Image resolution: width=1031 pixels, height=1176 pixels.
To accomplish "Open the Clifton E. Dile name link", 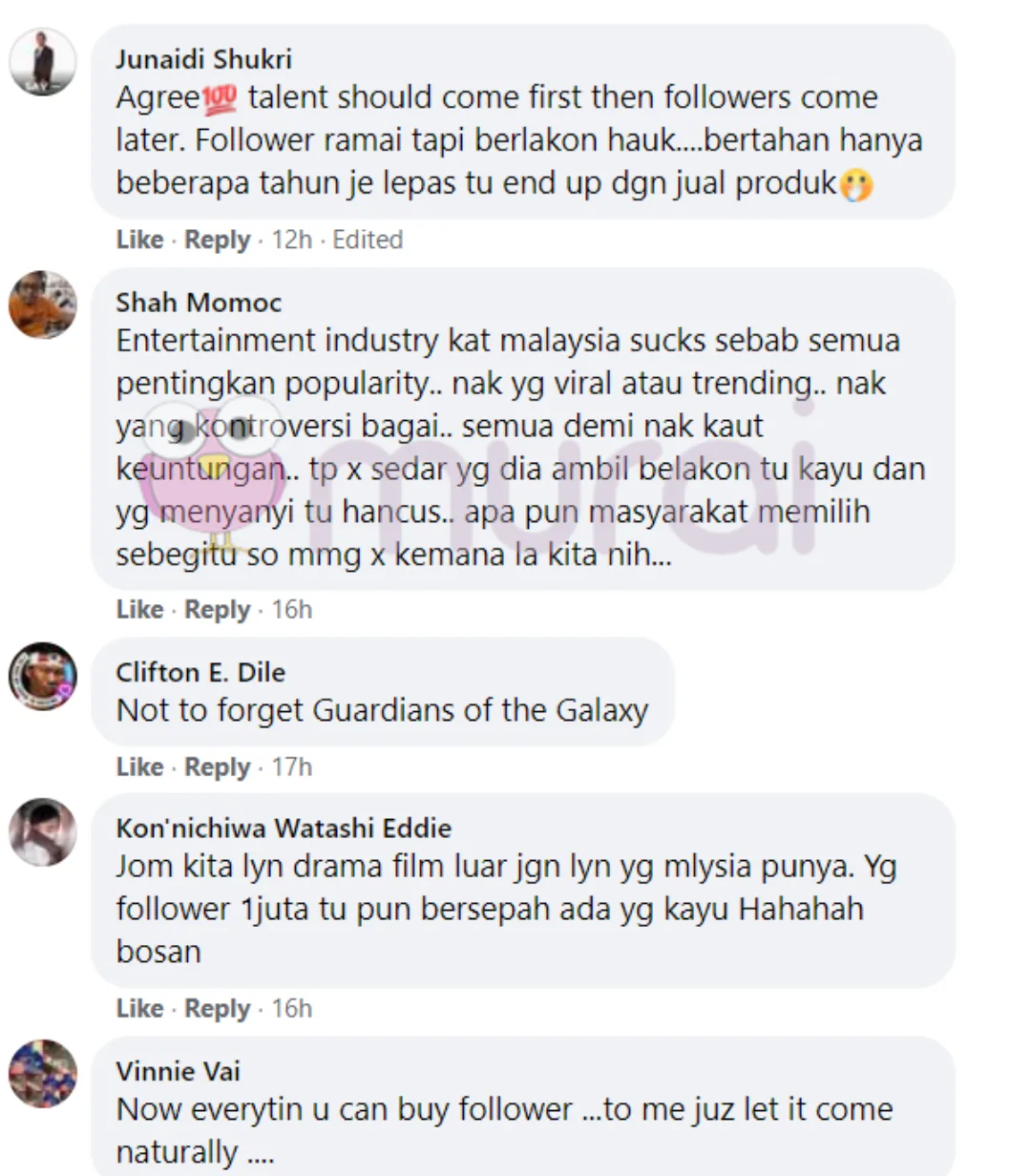I will click(x=200, y=672).
